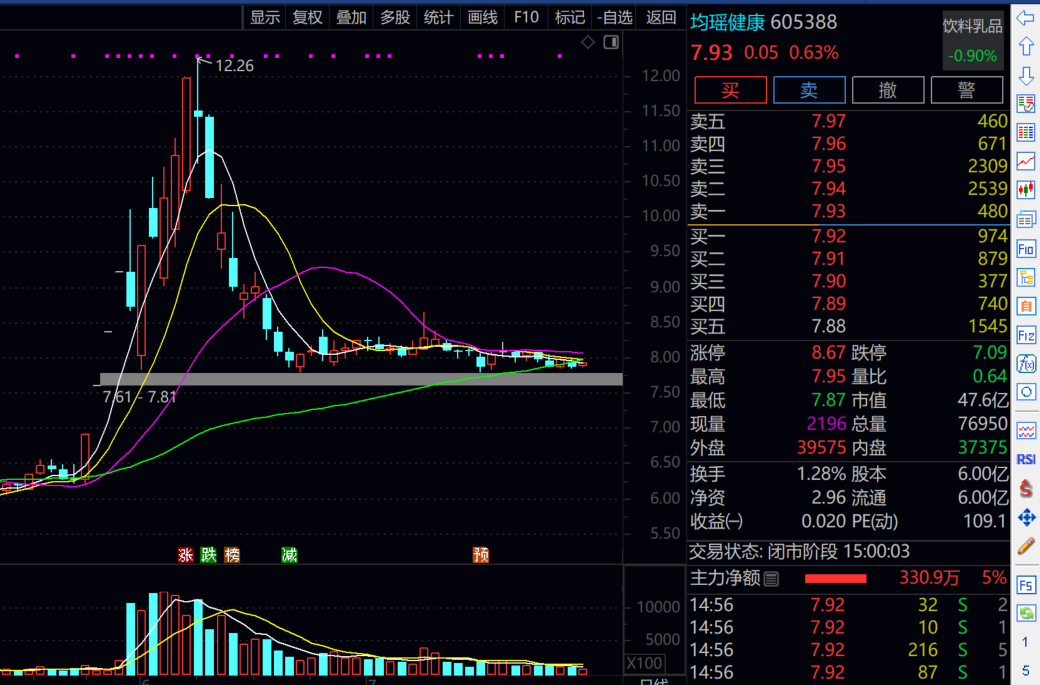This screenshot has width=1040, height=685.
Task: Select the pencil drawing tool icon
Action: pos(1025,546)
